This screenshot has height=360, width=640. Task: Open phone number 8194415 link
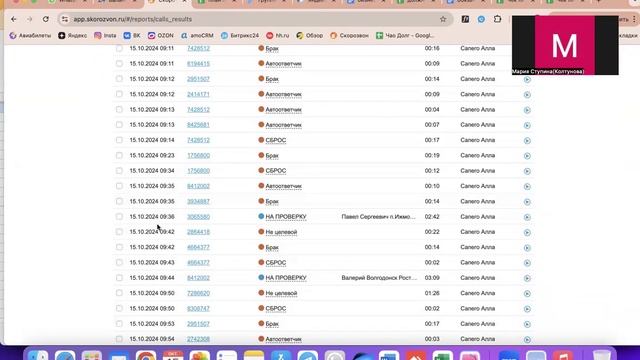point(198,64)
